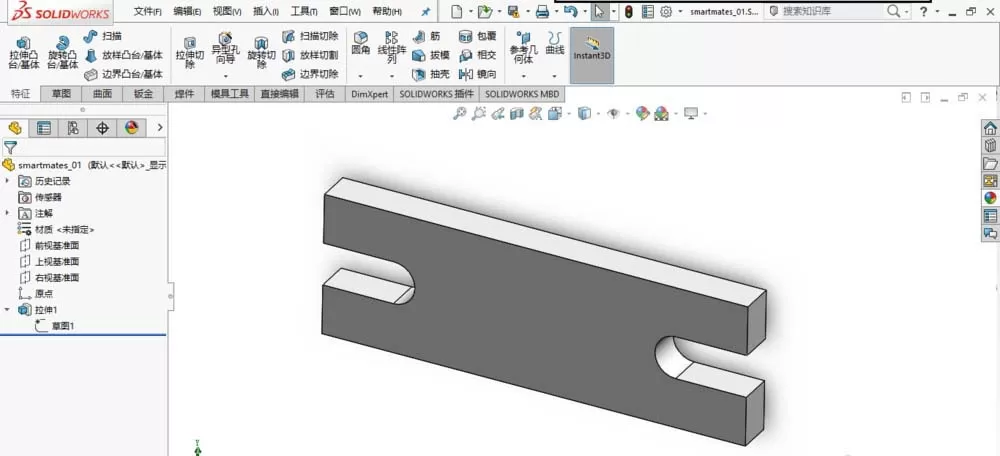
Task: Expand the 圆角 fillet dropdown arrow
Action: pyautogui.click(x=360, y=75)
